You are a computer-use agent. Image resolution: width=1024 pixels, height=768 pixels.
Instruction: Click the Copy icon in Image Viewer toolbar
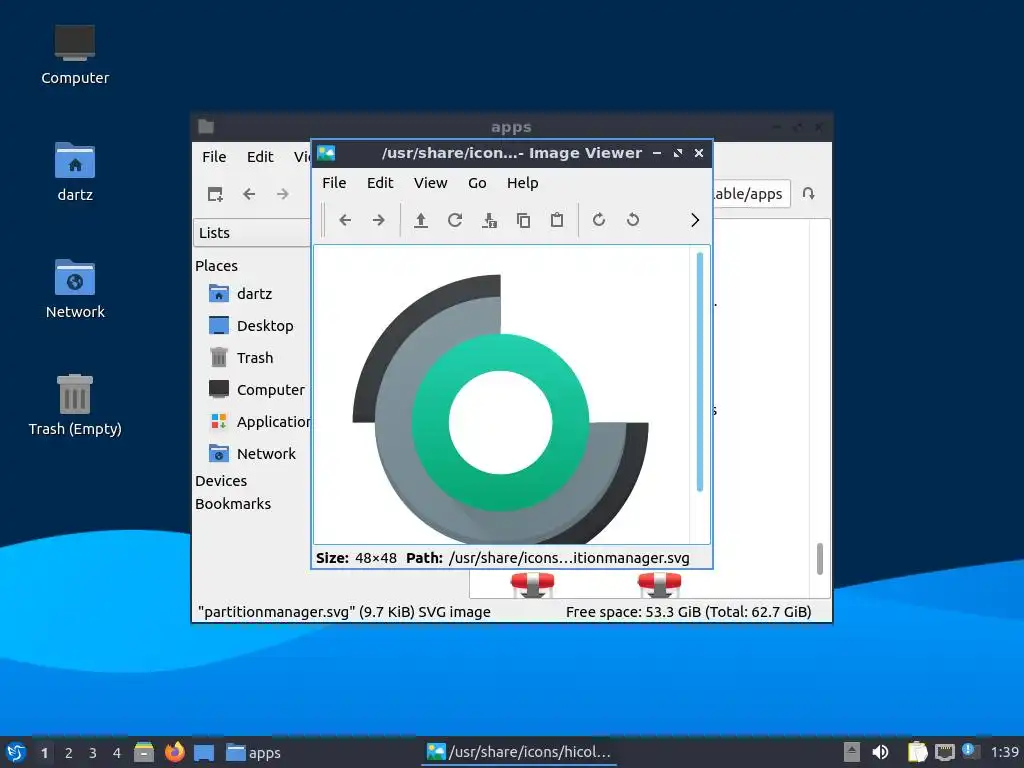point(523,220)
